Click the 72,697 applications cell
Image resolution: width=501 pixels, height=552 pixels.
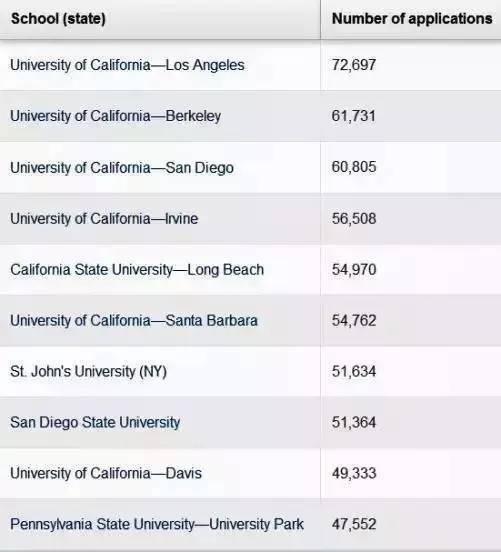(x=354, y=65)
